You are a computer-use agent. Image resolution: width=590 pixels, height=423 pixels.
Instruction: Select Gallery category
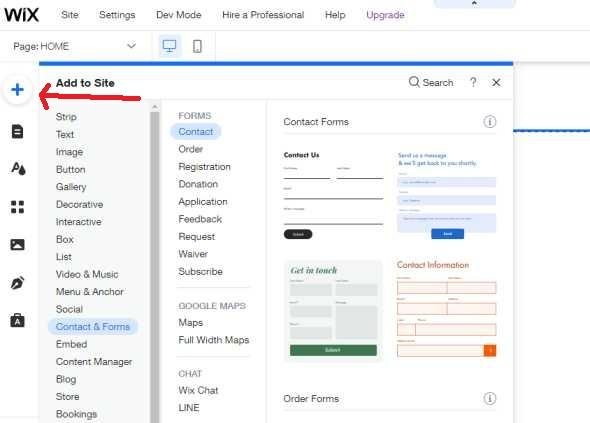(x=71, y=187)
